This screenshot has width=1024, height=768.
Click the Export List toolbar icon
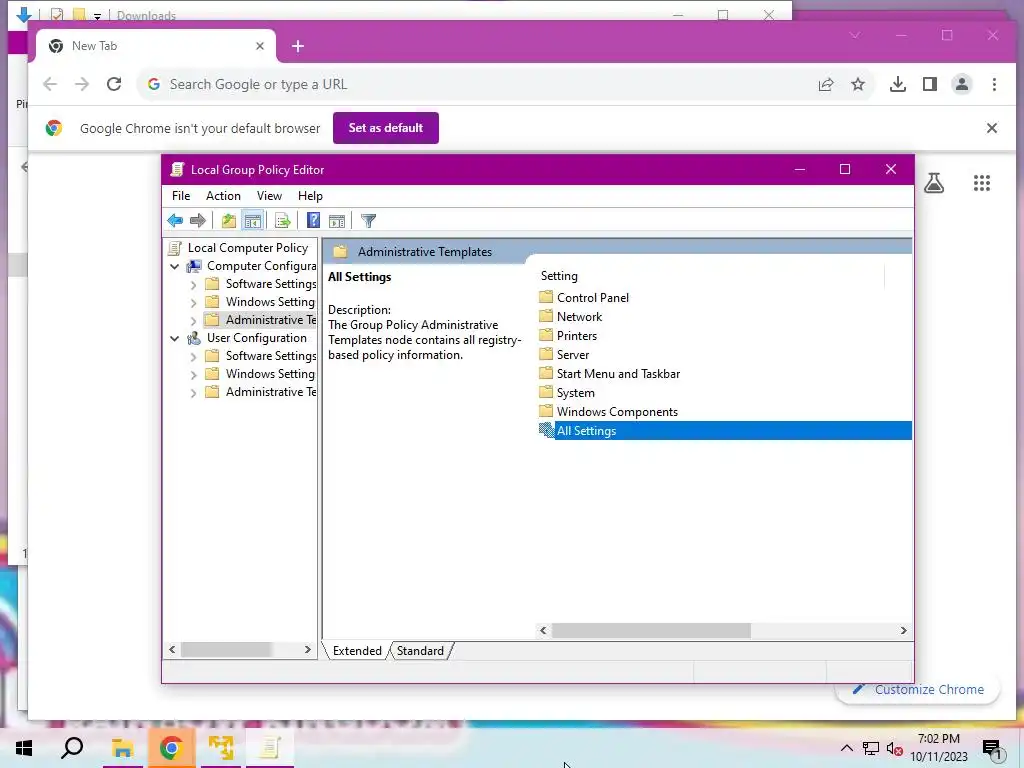283,221
